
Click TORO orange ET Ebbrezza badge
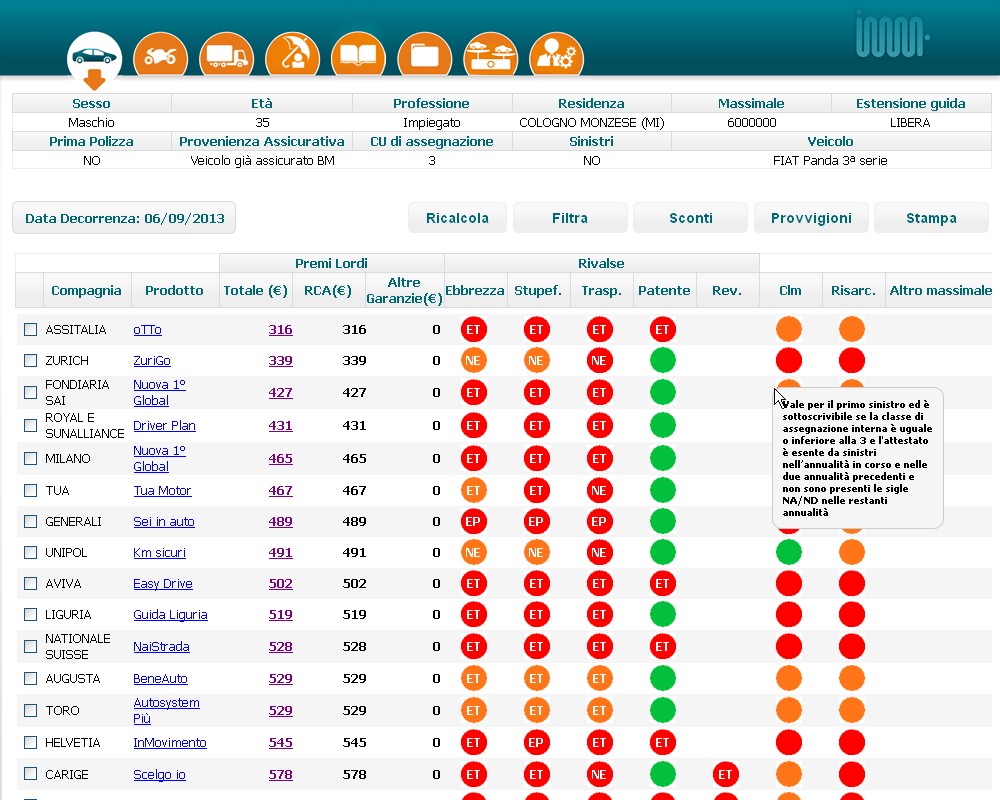(473, 710)
